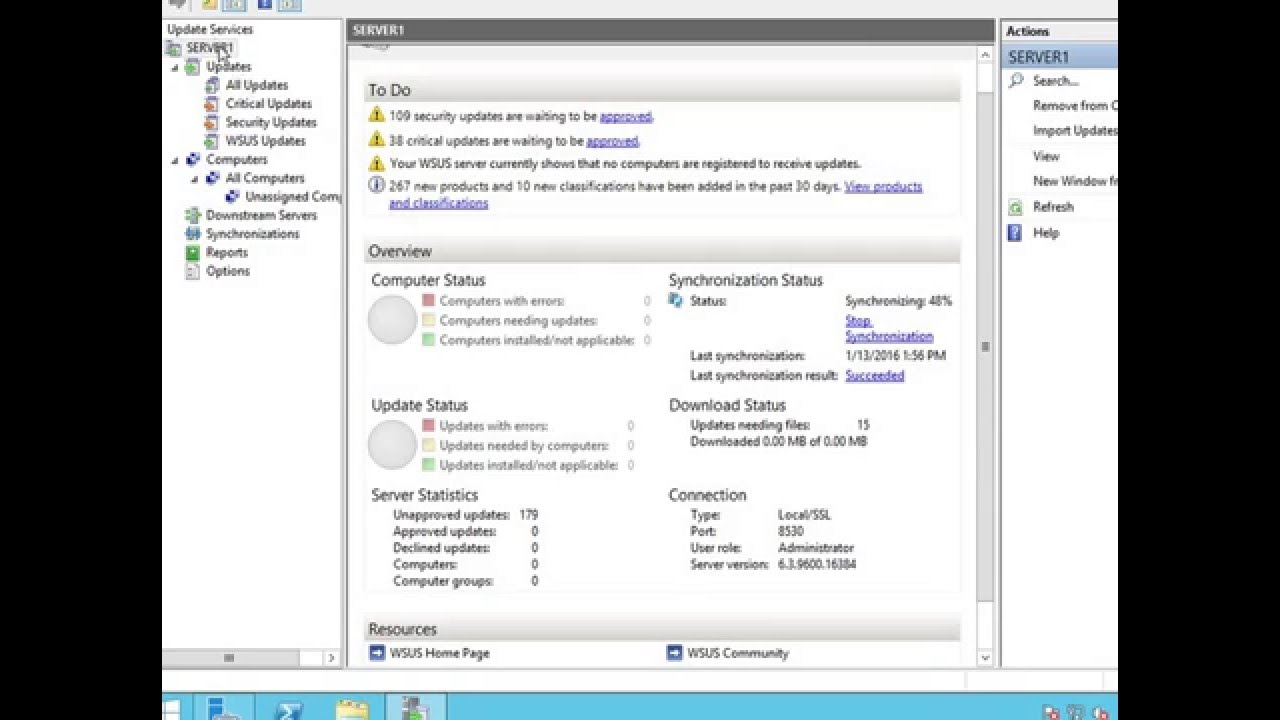
Task: Click the '1/13/2016 1:56 PM' timestamp
Action: pos(895,356)
